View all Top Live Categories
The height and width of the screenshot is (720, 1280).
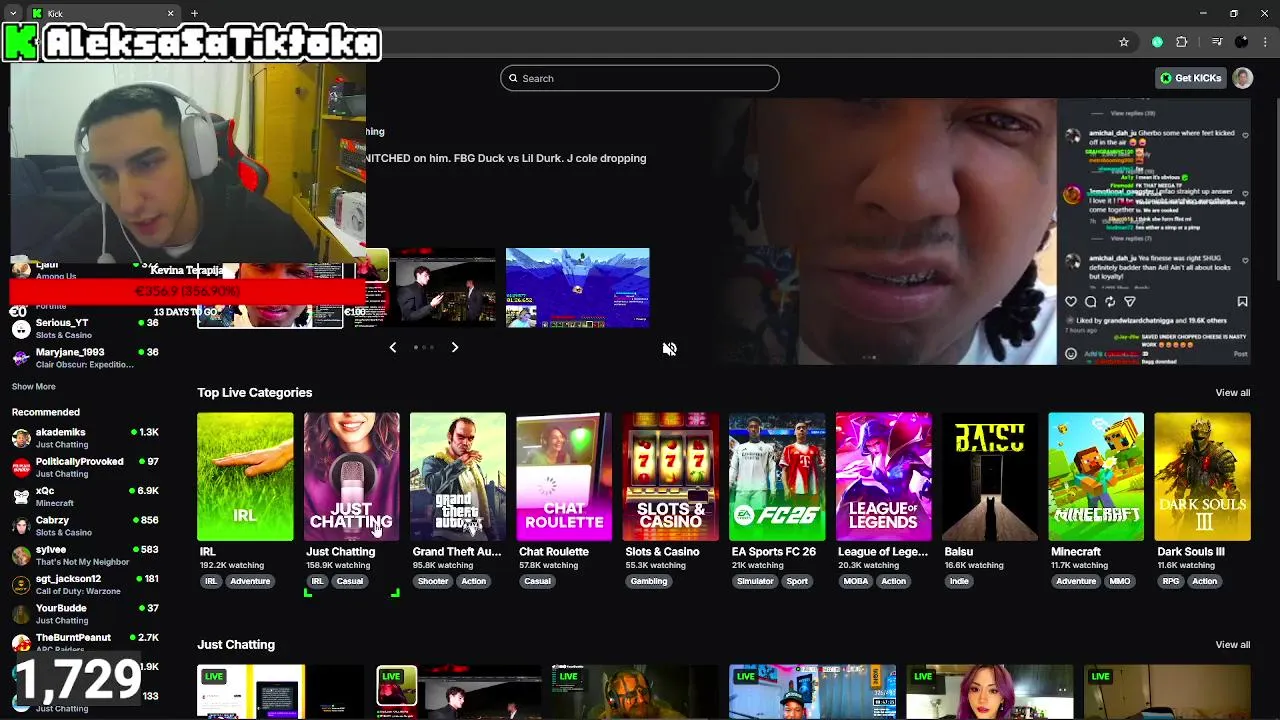(1232, 392)
